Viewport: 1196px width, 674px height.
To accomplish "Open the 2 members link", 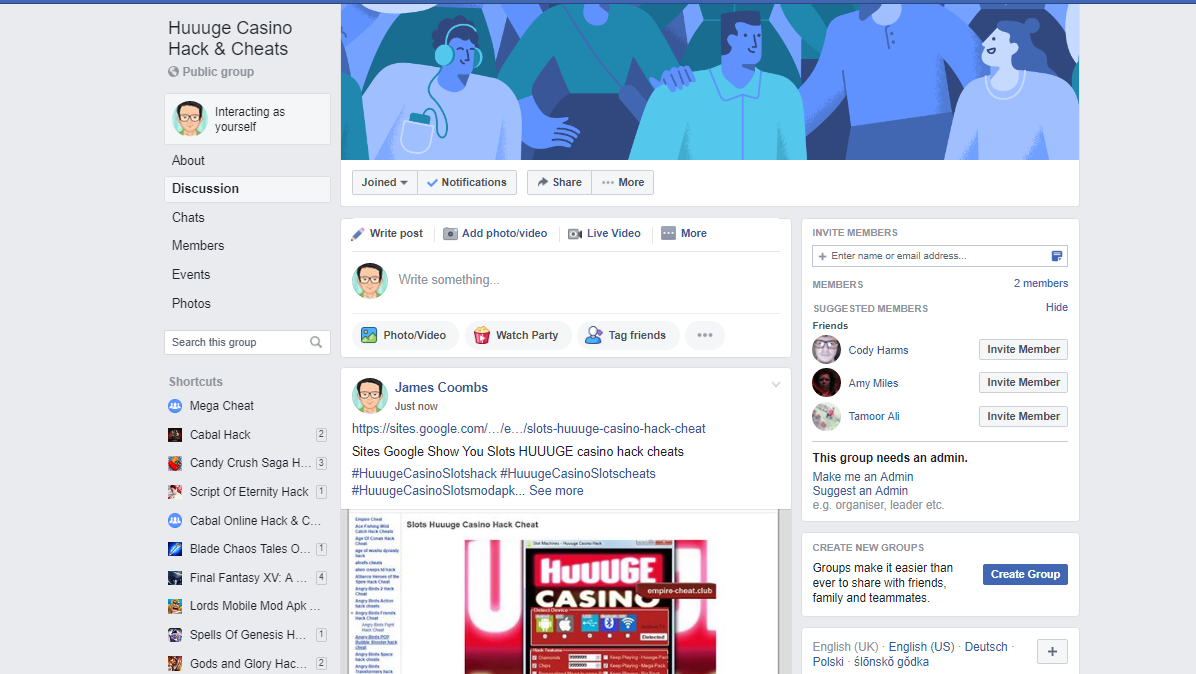I will pyautogui.click(x=1040, y=283).
